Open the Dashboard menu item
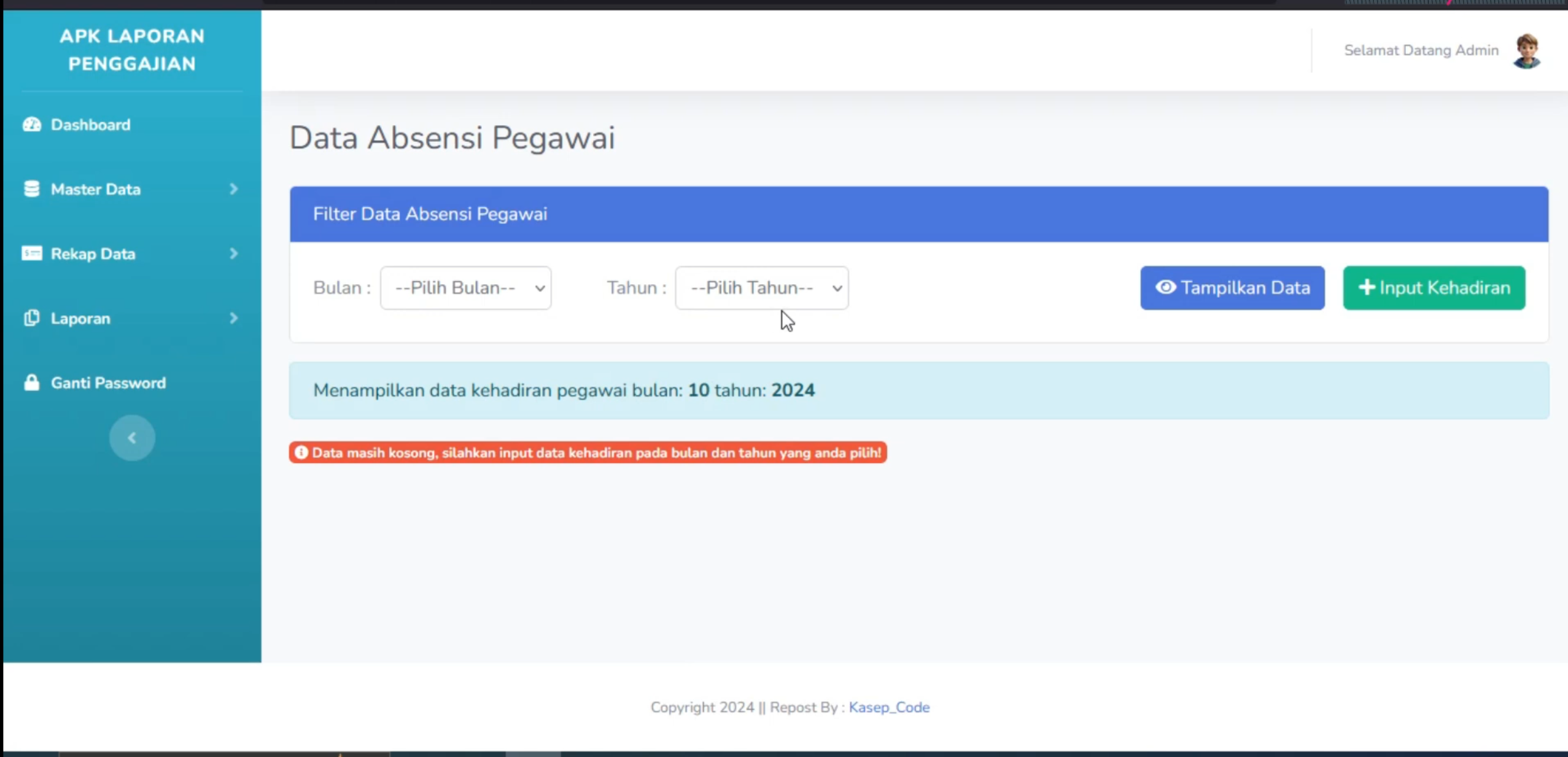 point(90,125)
